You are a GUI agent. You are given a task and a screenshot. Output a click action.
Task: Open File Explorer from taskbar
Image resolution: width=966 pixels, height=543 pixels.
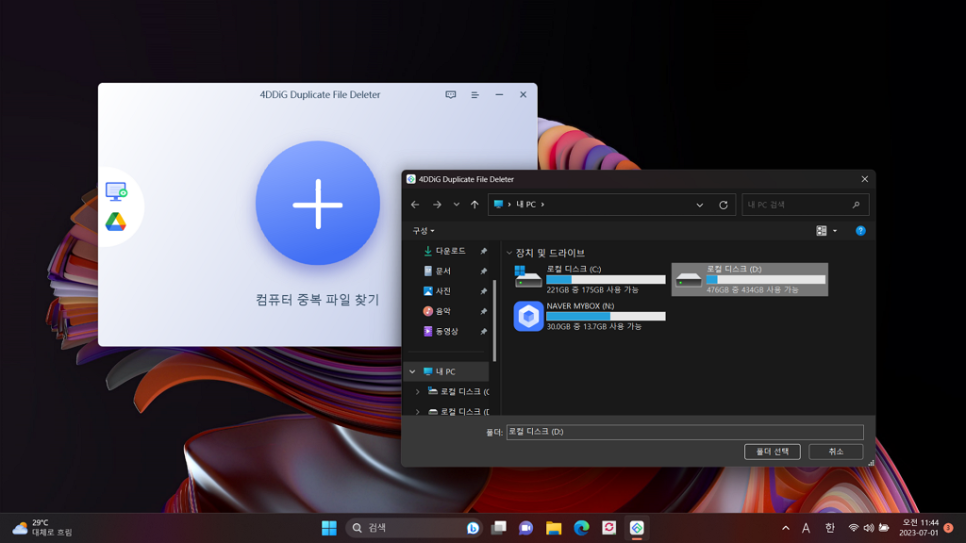[x=553, y=528]
